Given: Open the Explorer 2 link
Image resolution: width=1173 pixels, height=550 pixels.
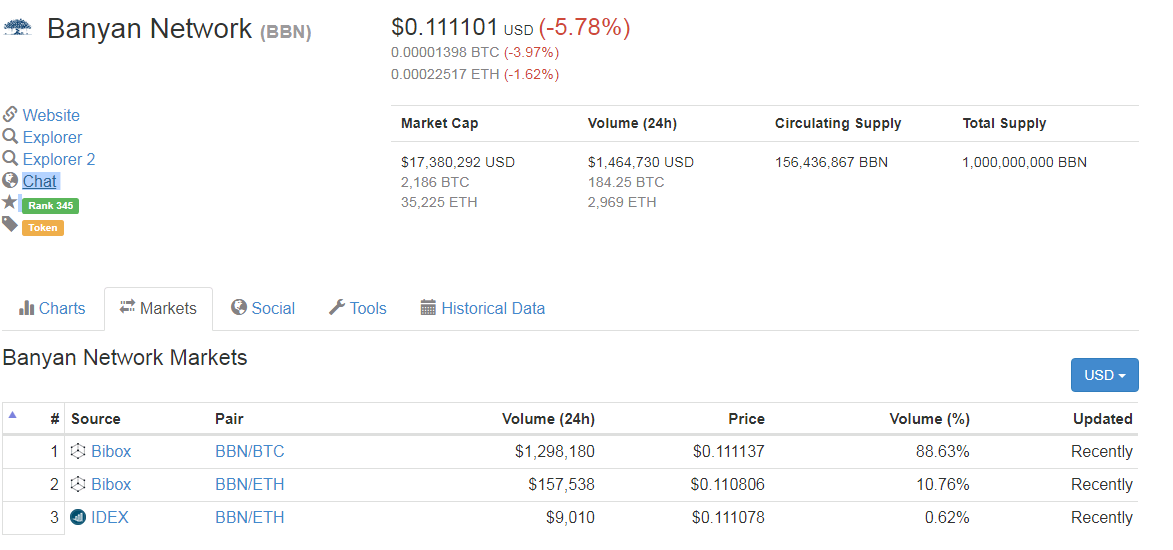Looking at the screenshot, I should pyautogui.click(x=59, y=159).
